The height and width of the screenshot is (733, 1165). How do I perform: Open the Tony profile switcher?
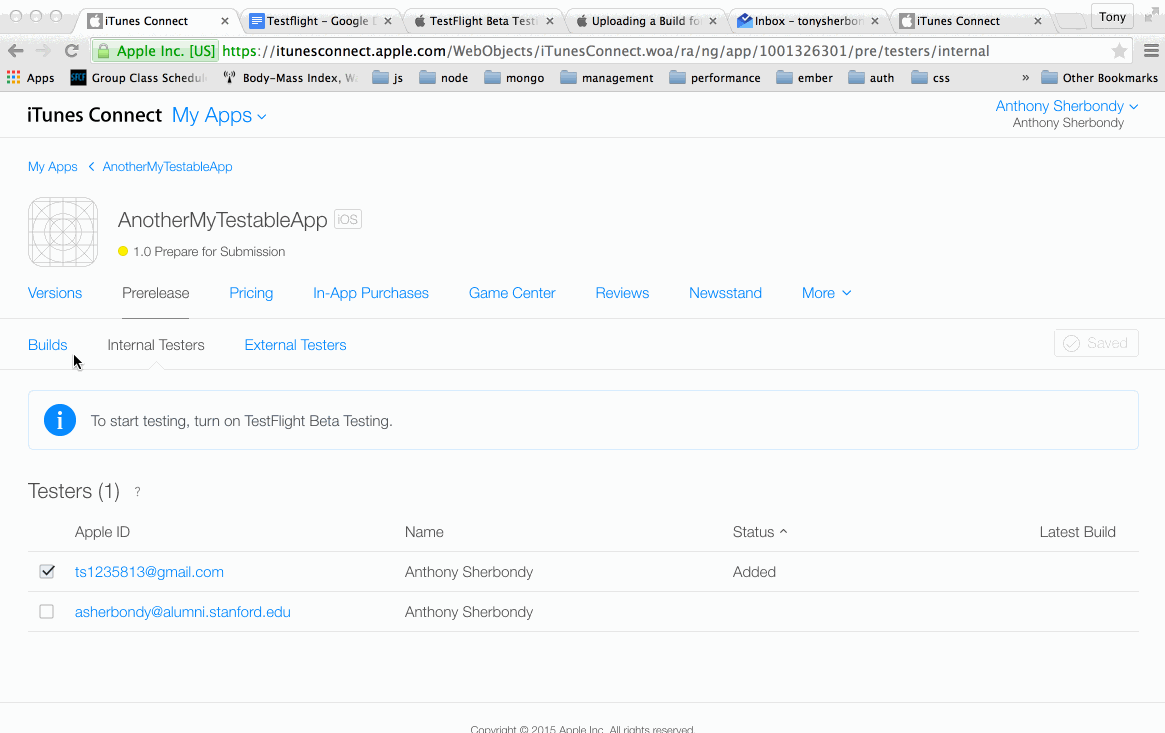(1112, 16)
